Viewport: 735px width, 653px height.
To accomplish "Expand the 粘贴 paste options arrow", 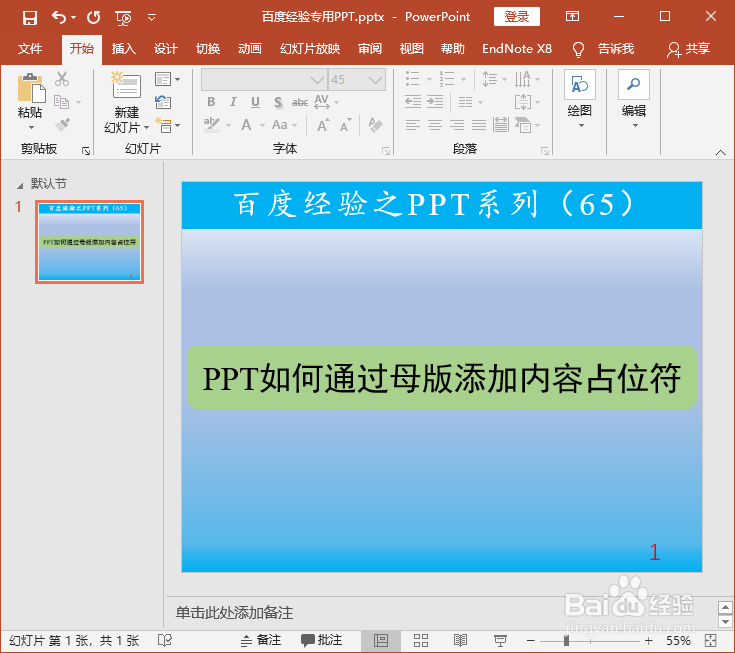I will 31,128.
